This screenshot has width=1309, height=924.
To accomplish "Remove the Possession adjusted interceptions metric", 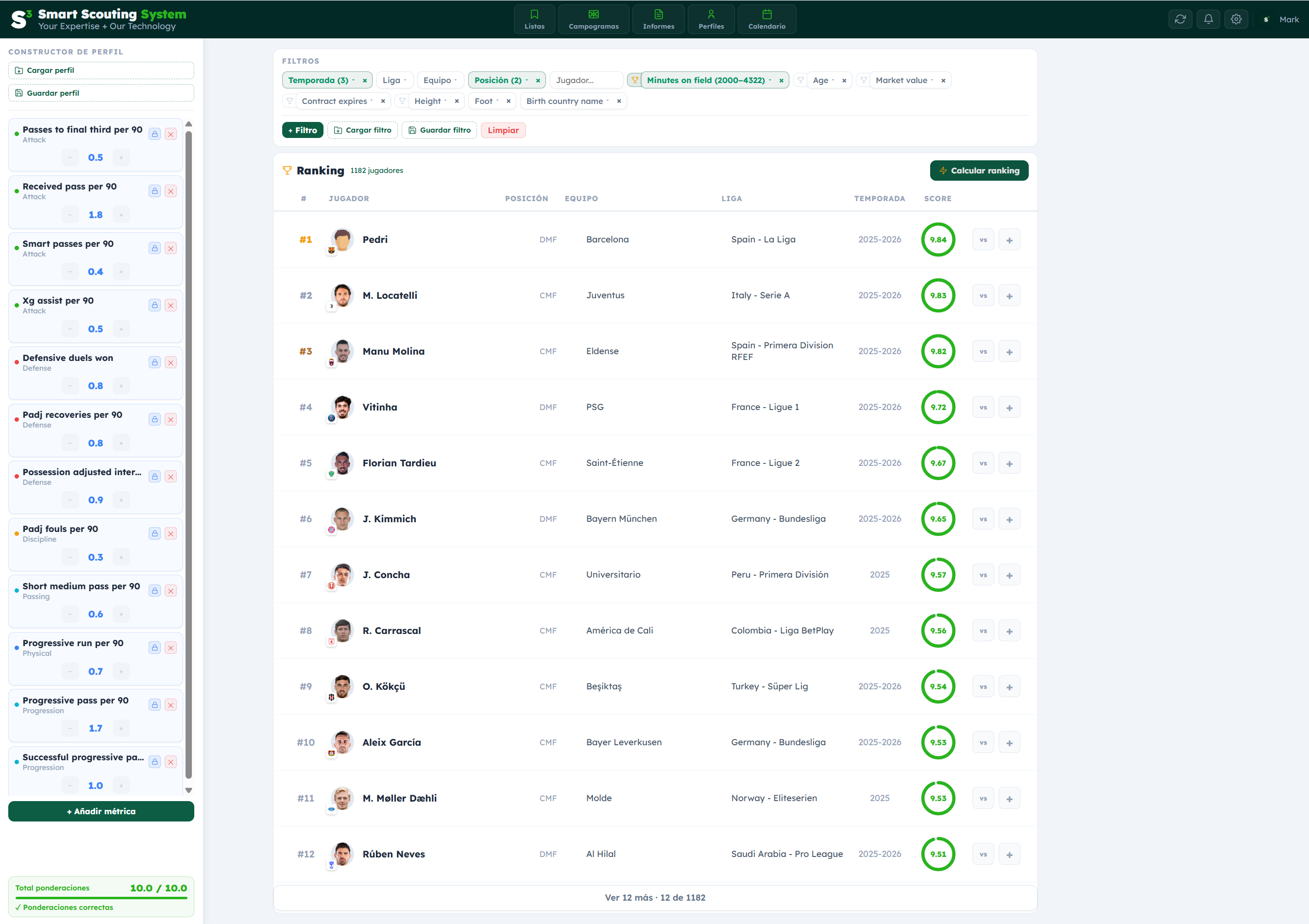I will 170,476.
